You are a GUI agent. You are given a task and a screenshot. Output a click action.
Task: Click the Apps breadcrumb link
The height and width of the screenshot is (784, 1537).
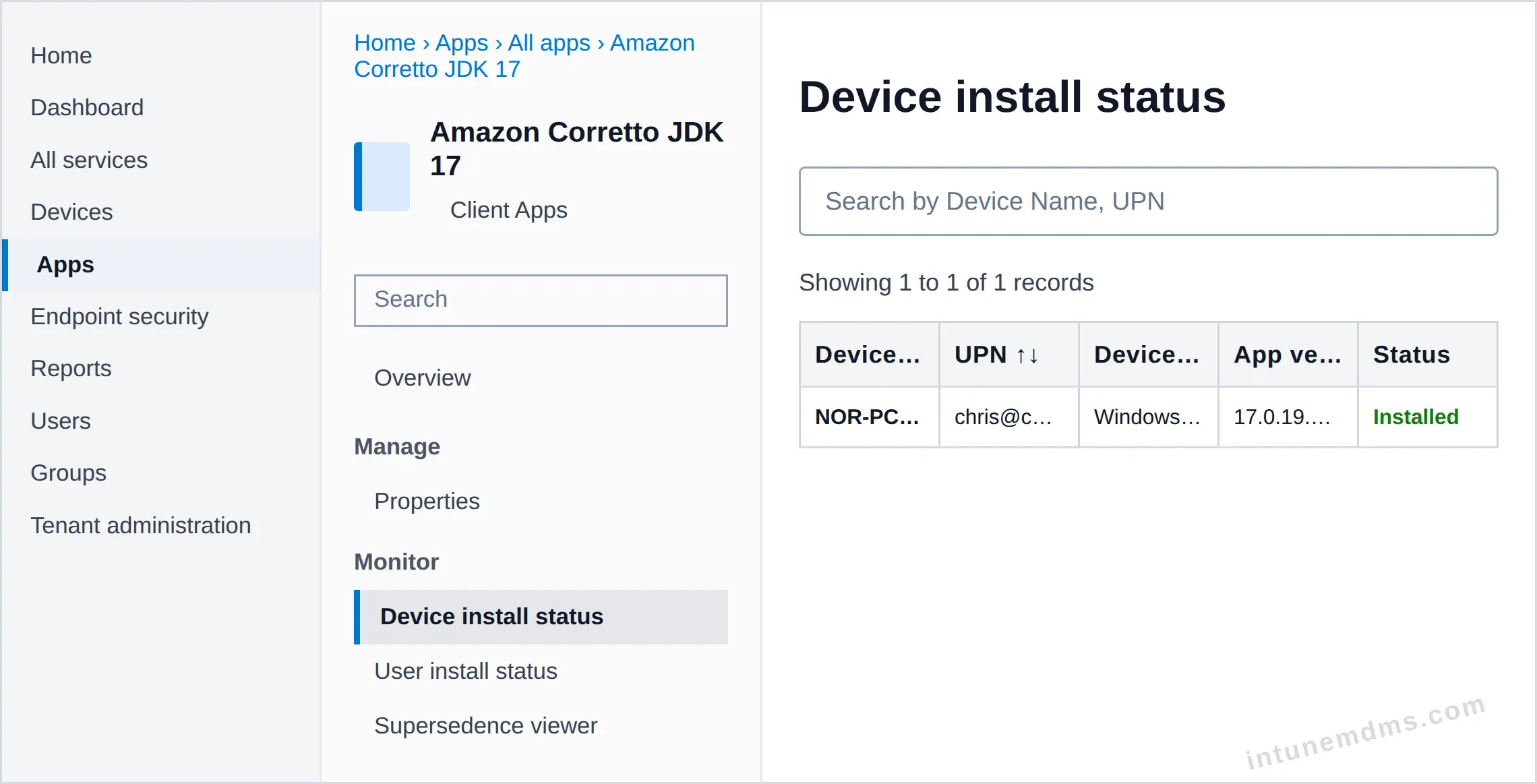coord(462,42)
